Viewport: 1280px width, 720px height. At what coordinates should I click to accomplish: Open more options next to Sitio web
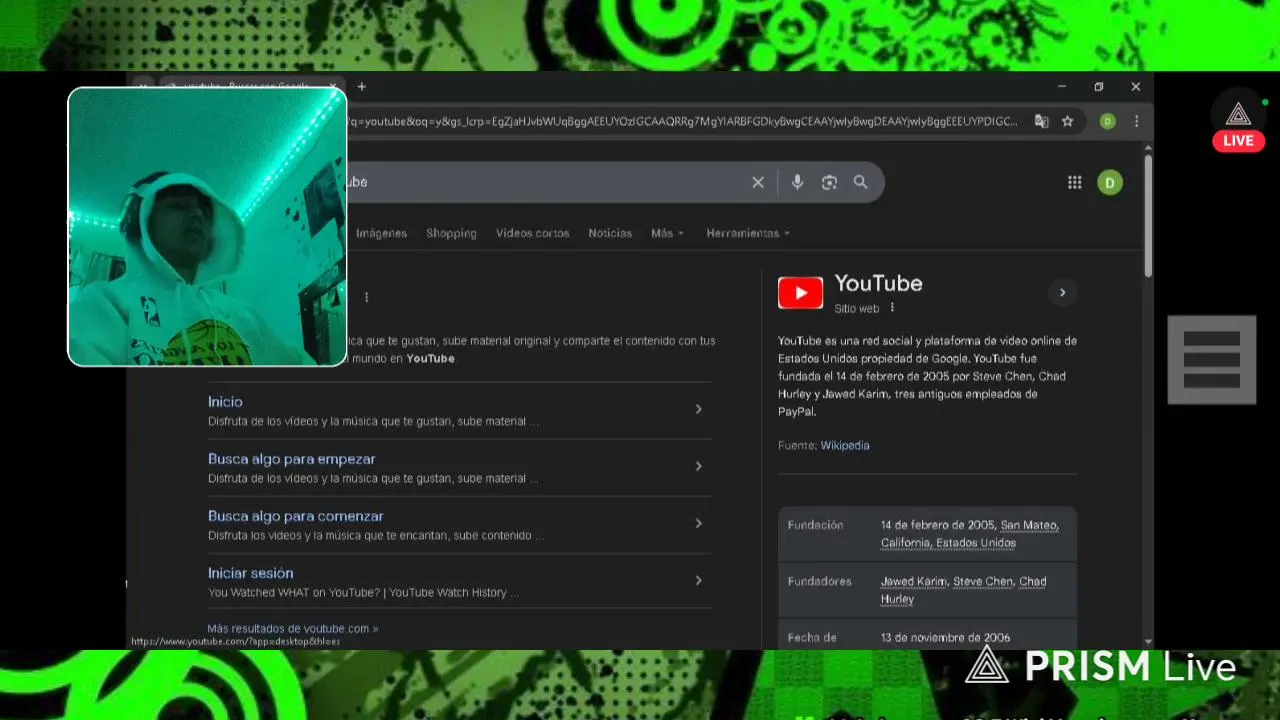[892, 308]
